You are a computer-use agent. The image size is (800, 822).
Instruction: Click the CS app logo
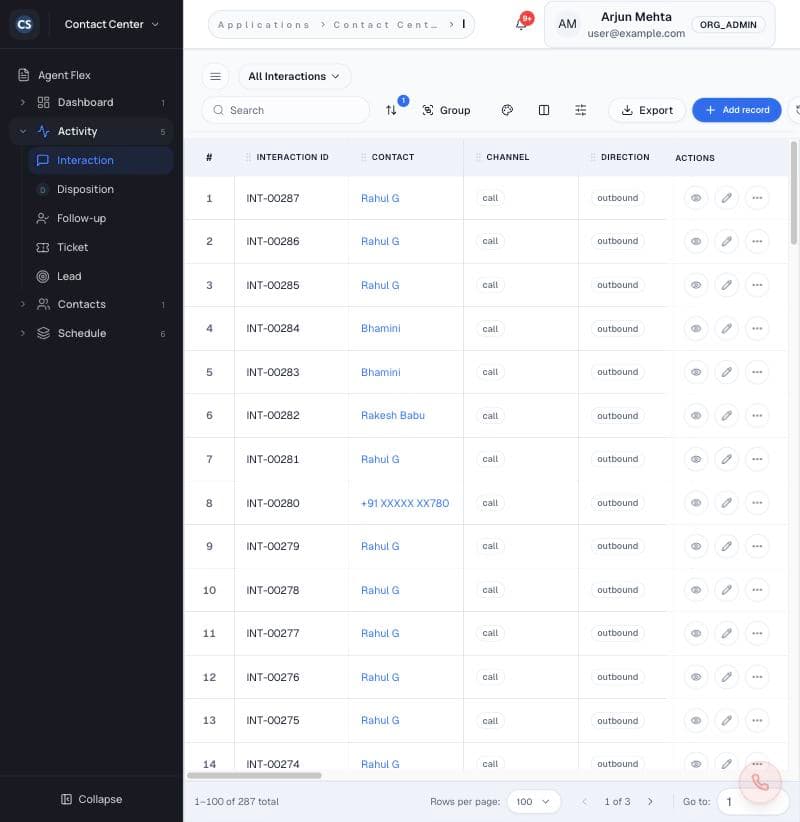(24, 24)
